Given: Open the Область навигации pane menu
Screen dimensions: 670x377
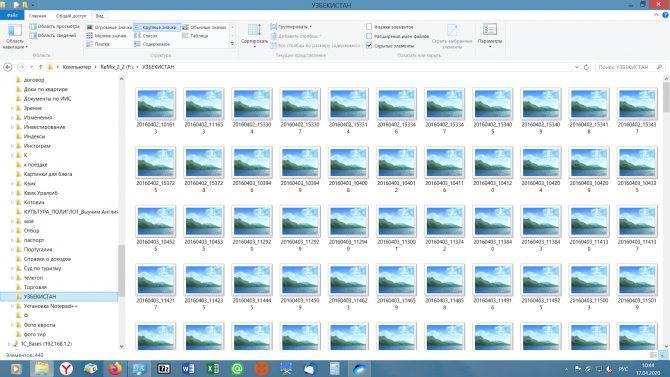Looking at the screenshot, I should (15, 37).
